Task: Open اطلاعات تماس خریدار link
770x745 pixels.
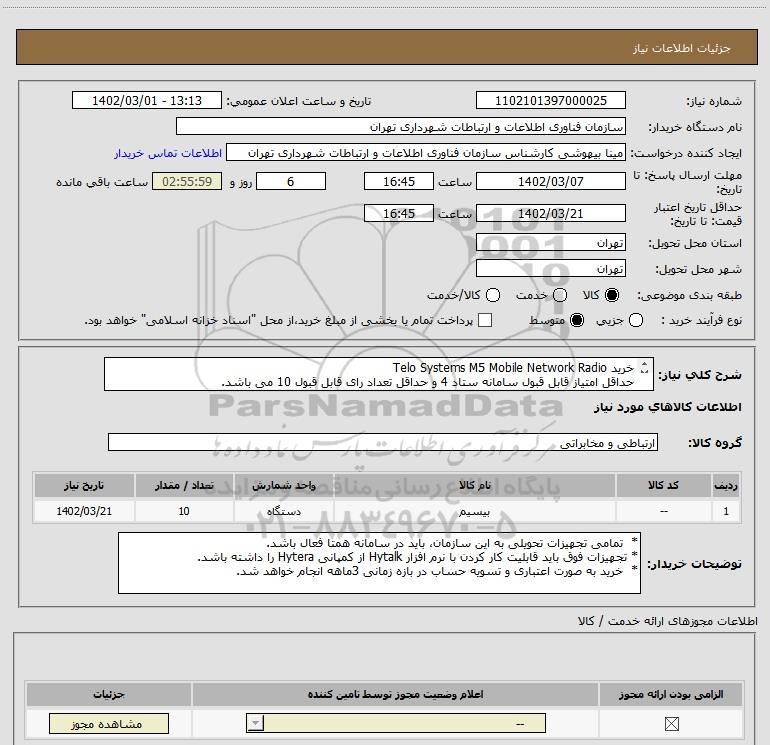Action: click(168, 153)
